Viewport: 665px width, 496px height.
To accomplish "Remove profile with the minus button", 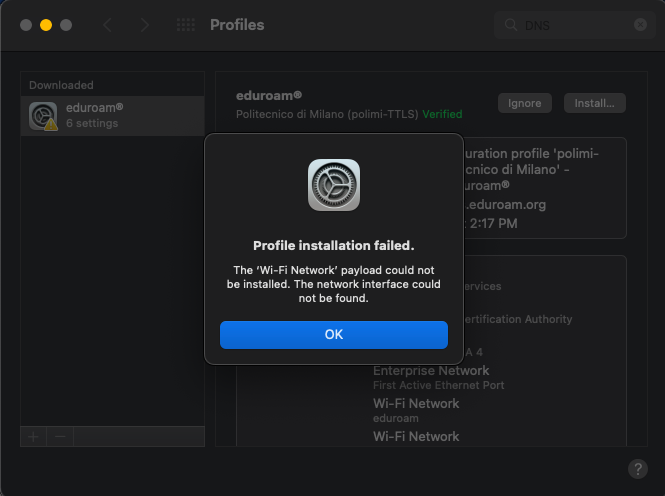I will click(x=60, y=437).
